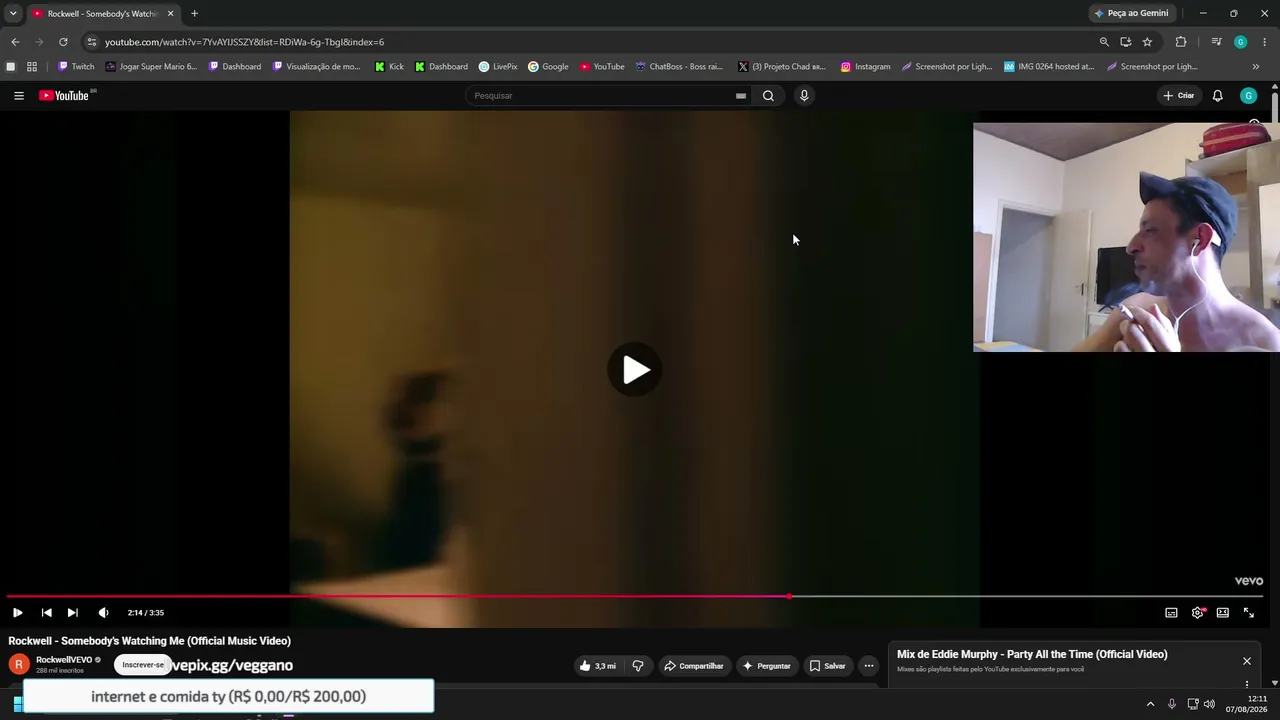Open the RockwellVEVO channel avatar
This screenshot has width=1280, height=720.
tap(19, 665)
